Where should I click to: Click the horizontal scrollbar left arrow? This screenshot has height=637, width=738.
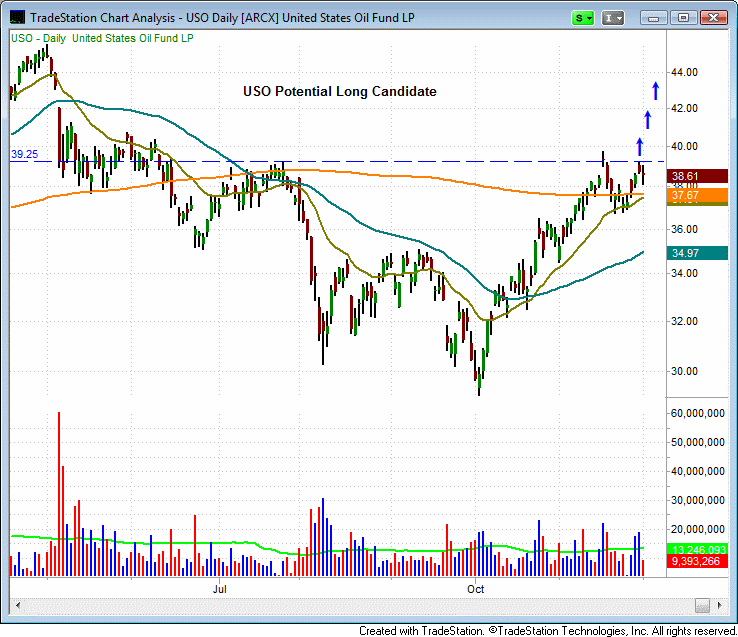click(18, 605)
